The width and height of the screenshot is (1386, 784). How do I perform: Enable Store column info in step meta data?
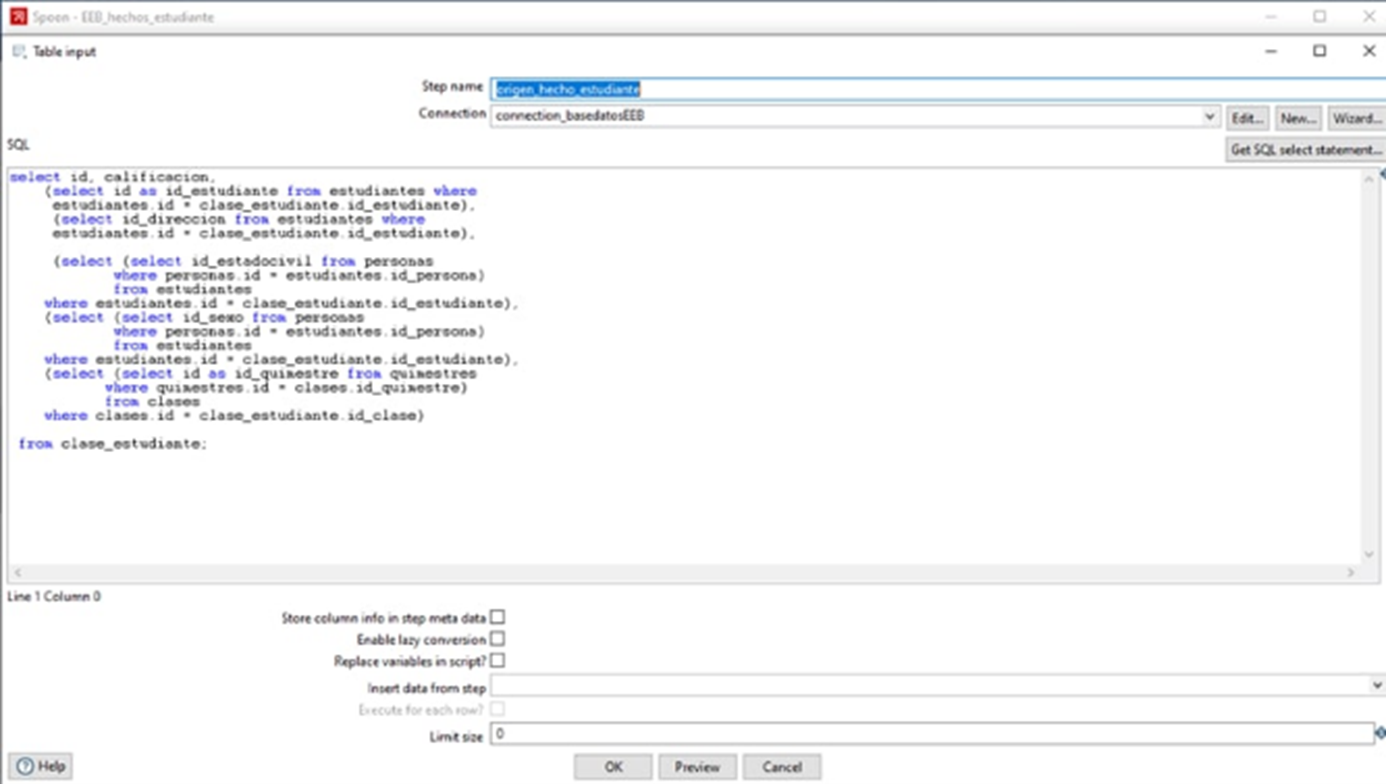pyautogui.click(x=497, y=617)
